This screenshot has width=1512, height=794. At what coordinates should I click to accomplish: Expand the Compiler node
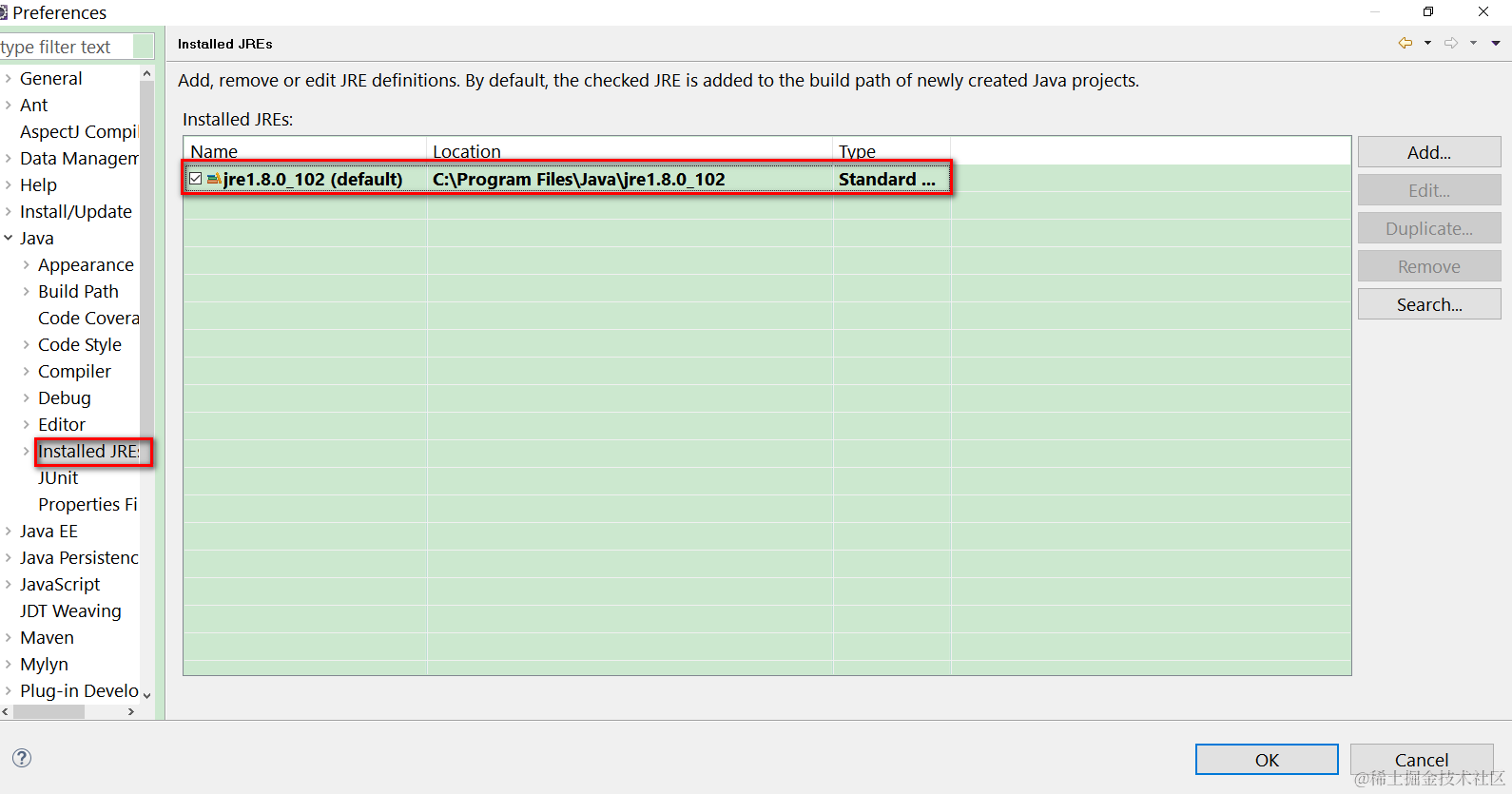tap(27, 371)
